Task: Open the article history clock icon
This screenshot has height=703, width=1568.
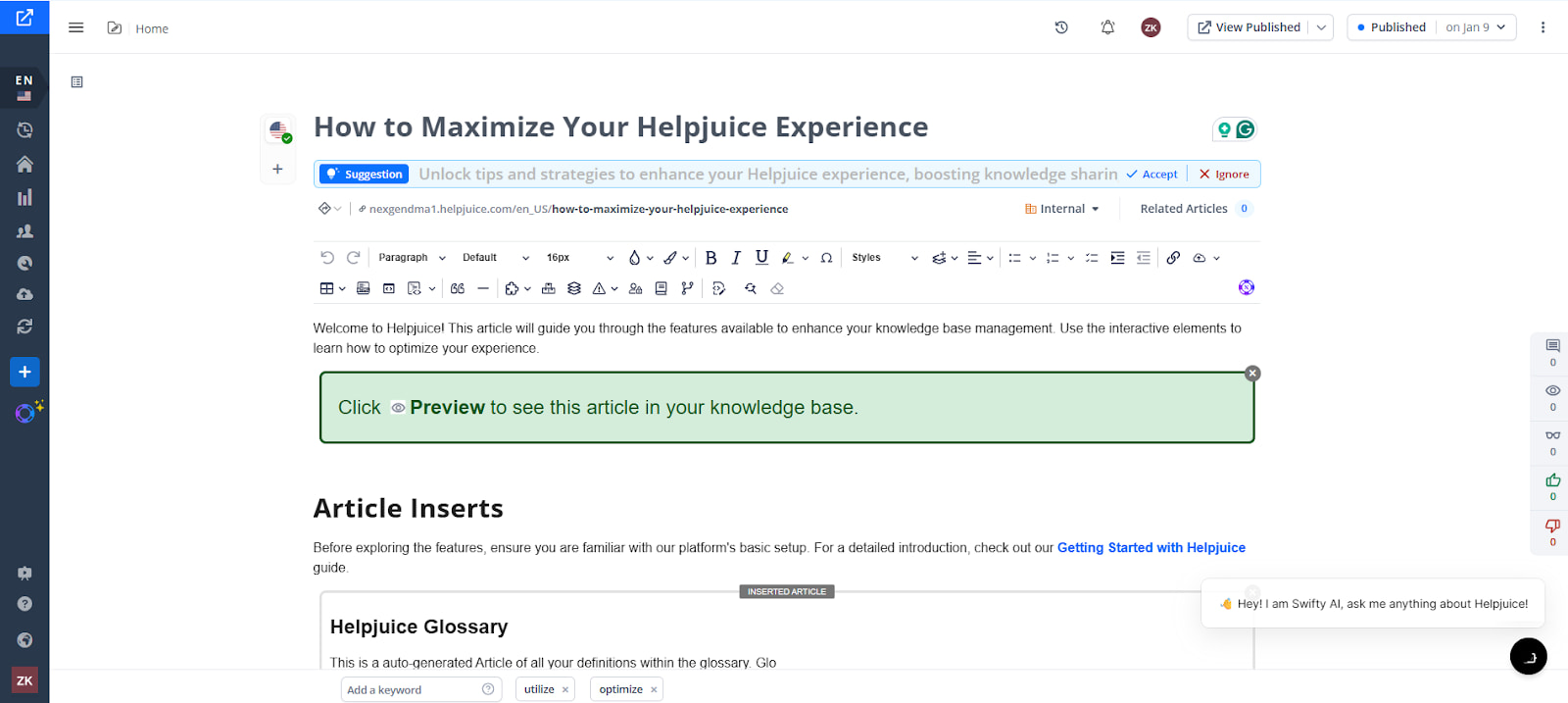Action: click(x=1061, y=27)
